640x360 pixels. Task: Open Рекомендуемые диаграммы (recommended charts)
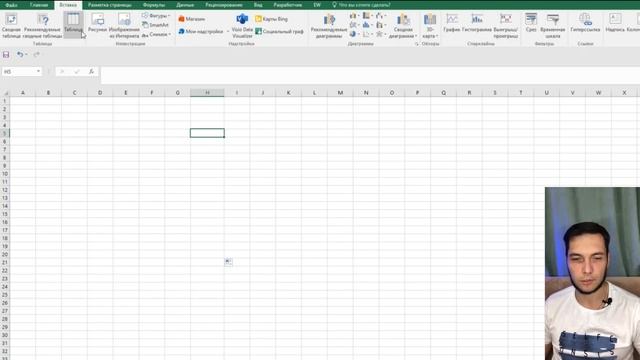coord(329,26)
